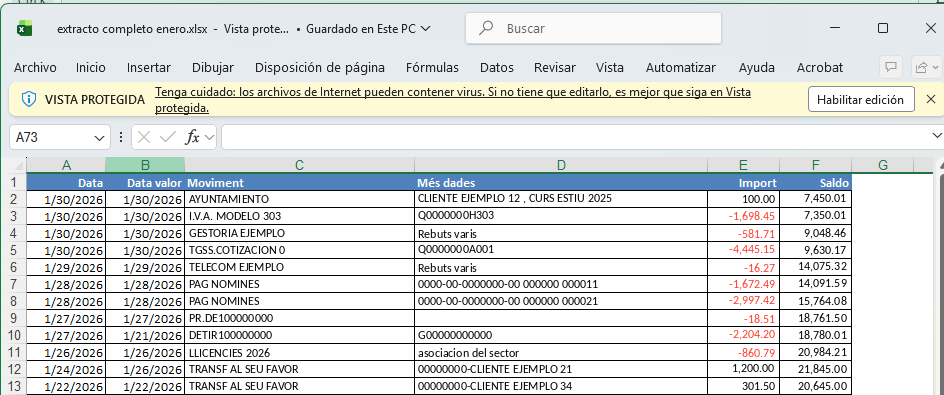The height and width of the screenshot is (395, 944).
Task: Click the protected view warning link text
Action: (453, 101)
